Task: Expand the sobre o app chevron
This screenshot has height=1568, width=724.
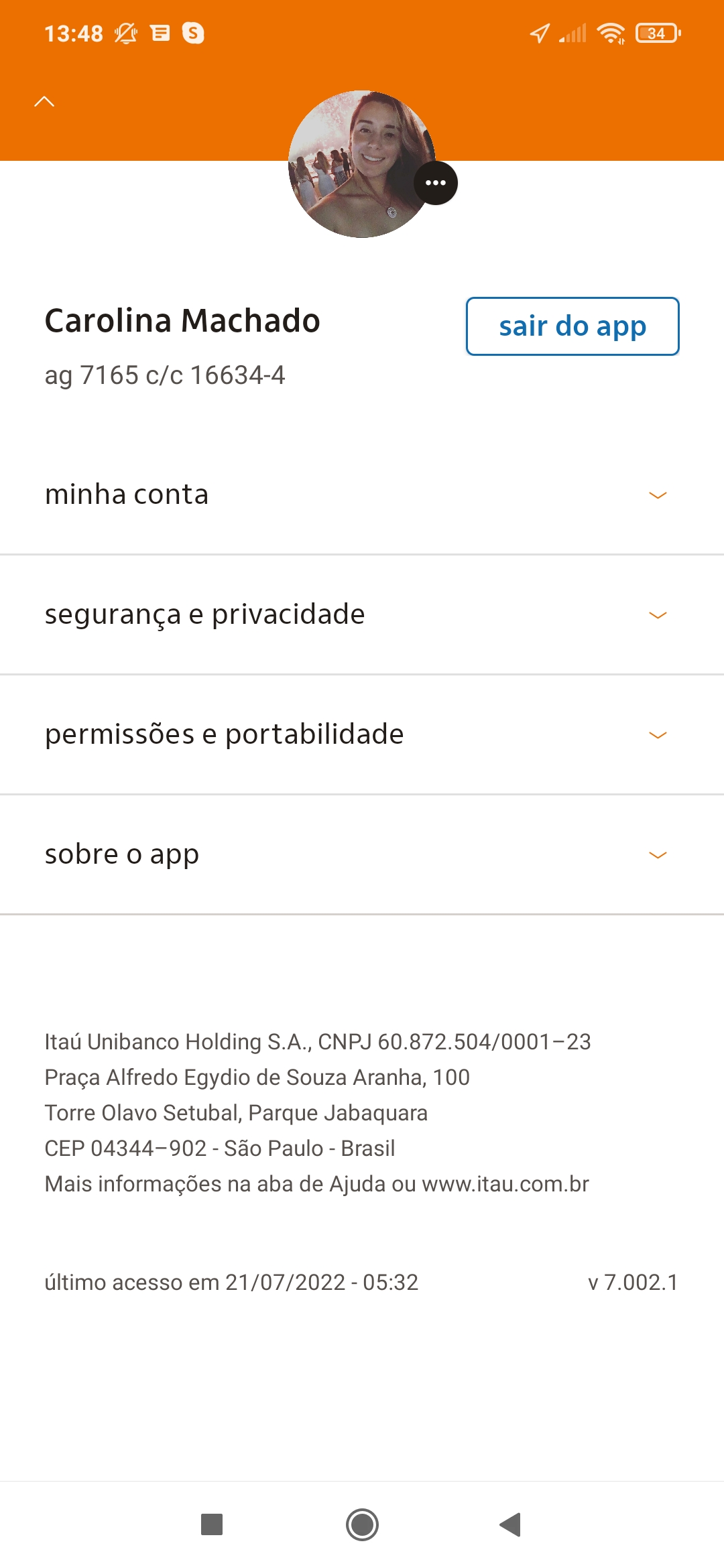Action: 658,855
